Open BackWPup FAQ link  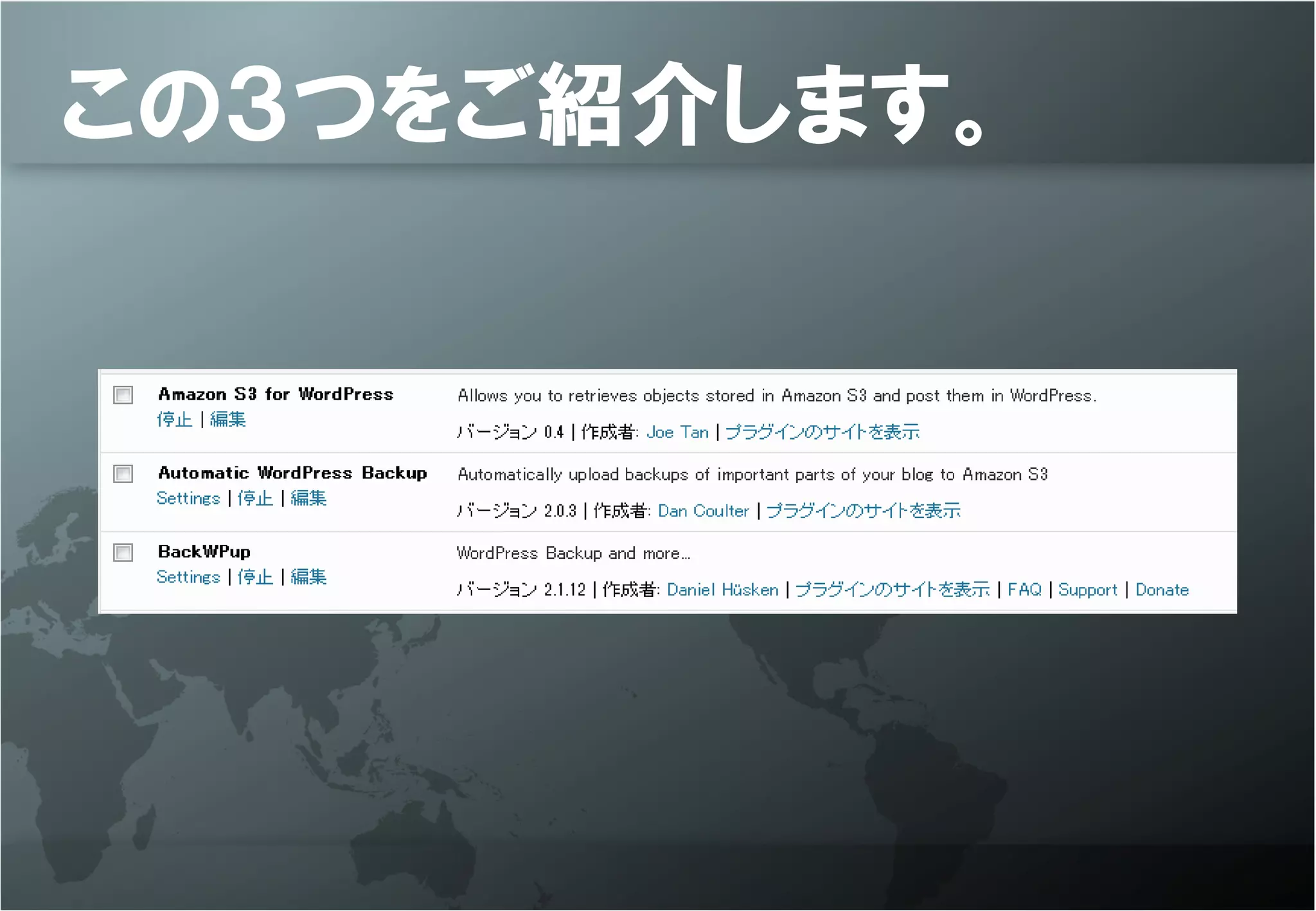tap(1024, 590)
